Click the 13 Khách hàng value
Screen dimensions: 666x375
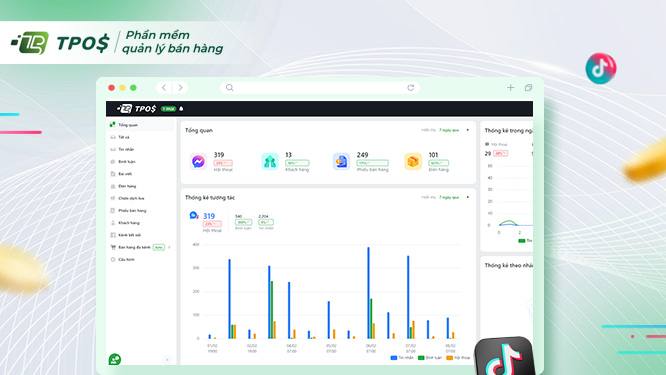point(288,155)
